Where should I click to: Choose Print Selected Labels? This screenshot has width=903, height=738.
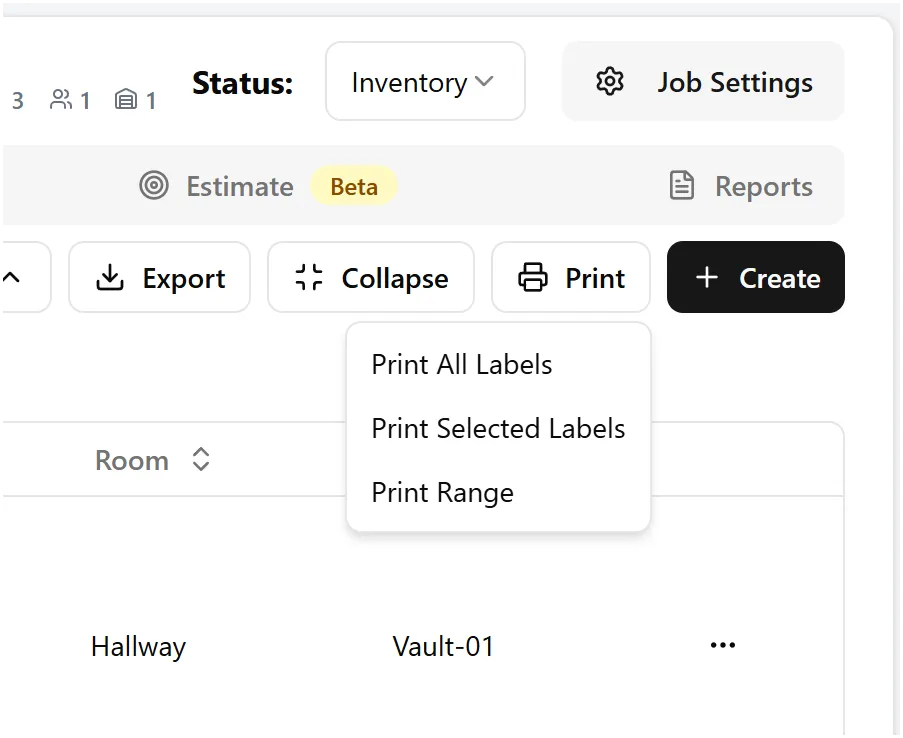499,428
